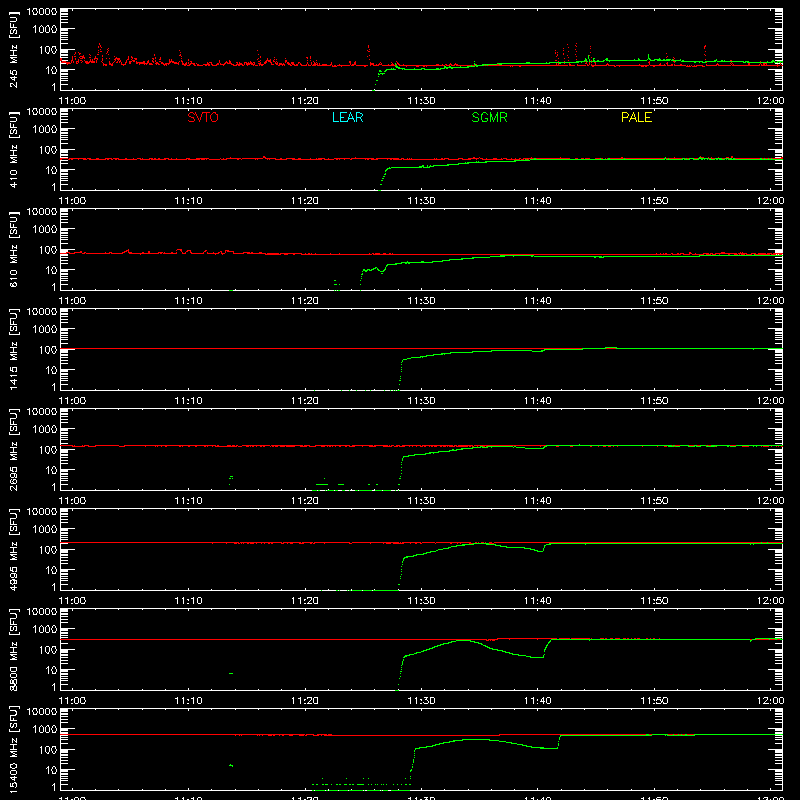Image resolution: width=800 pixels, height=800 pixels.
Task: Select the '15400 MHz [SFU]' axis label
Action: 14,749
